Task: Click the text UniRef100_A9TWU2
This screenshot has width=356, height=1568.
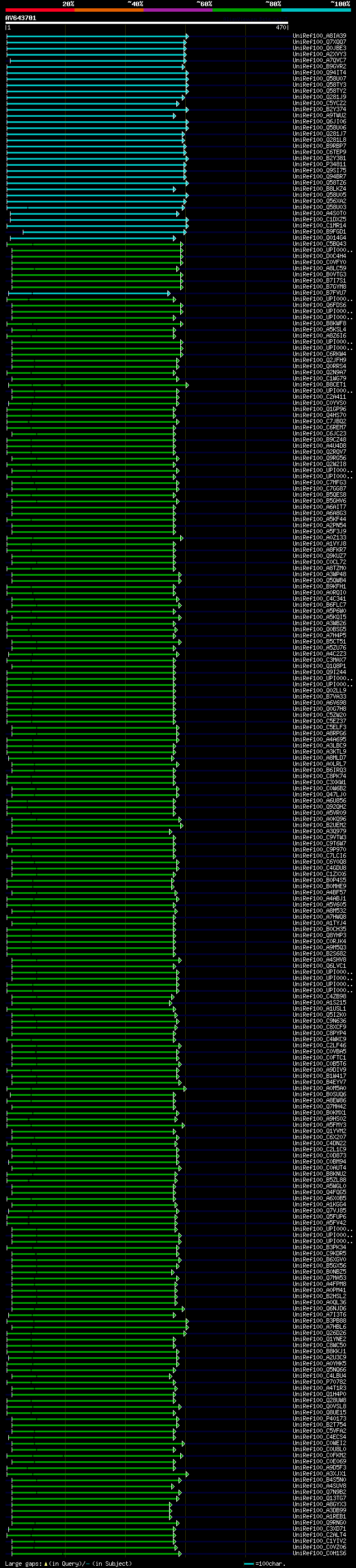Action: (319, 116)
